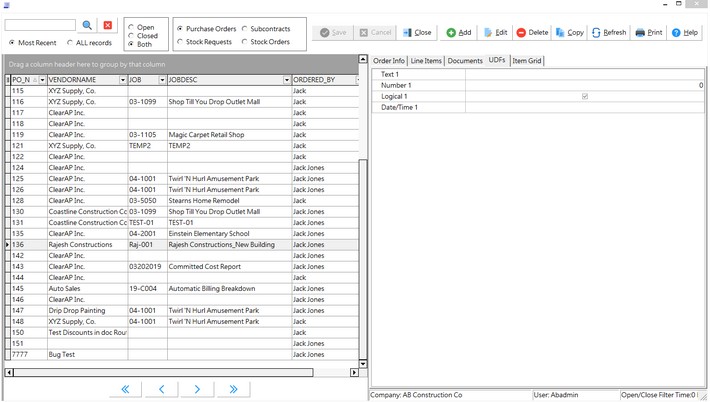Go to the previous record arrow

point(161,389)
